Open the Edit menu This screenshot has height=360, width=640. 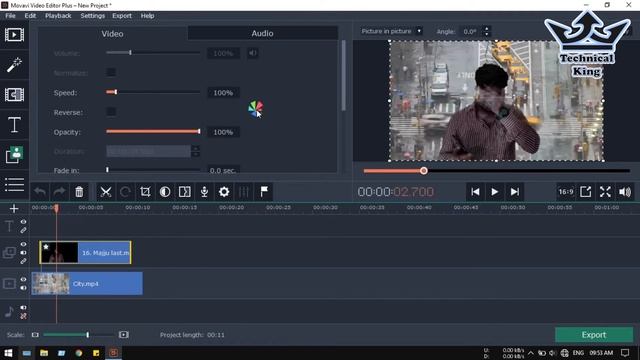(x=30, y=16)
